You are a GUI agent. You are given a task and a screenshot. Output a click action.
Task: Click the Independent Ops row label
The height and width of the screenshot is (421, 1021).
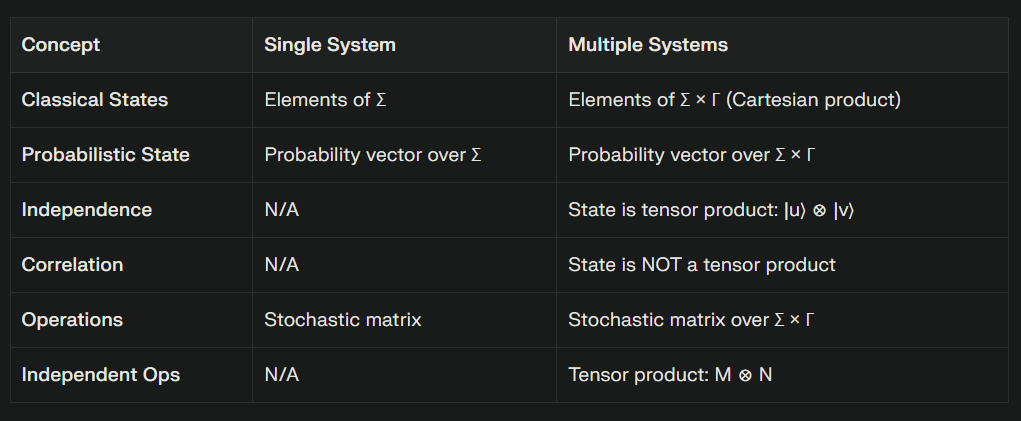100,375
